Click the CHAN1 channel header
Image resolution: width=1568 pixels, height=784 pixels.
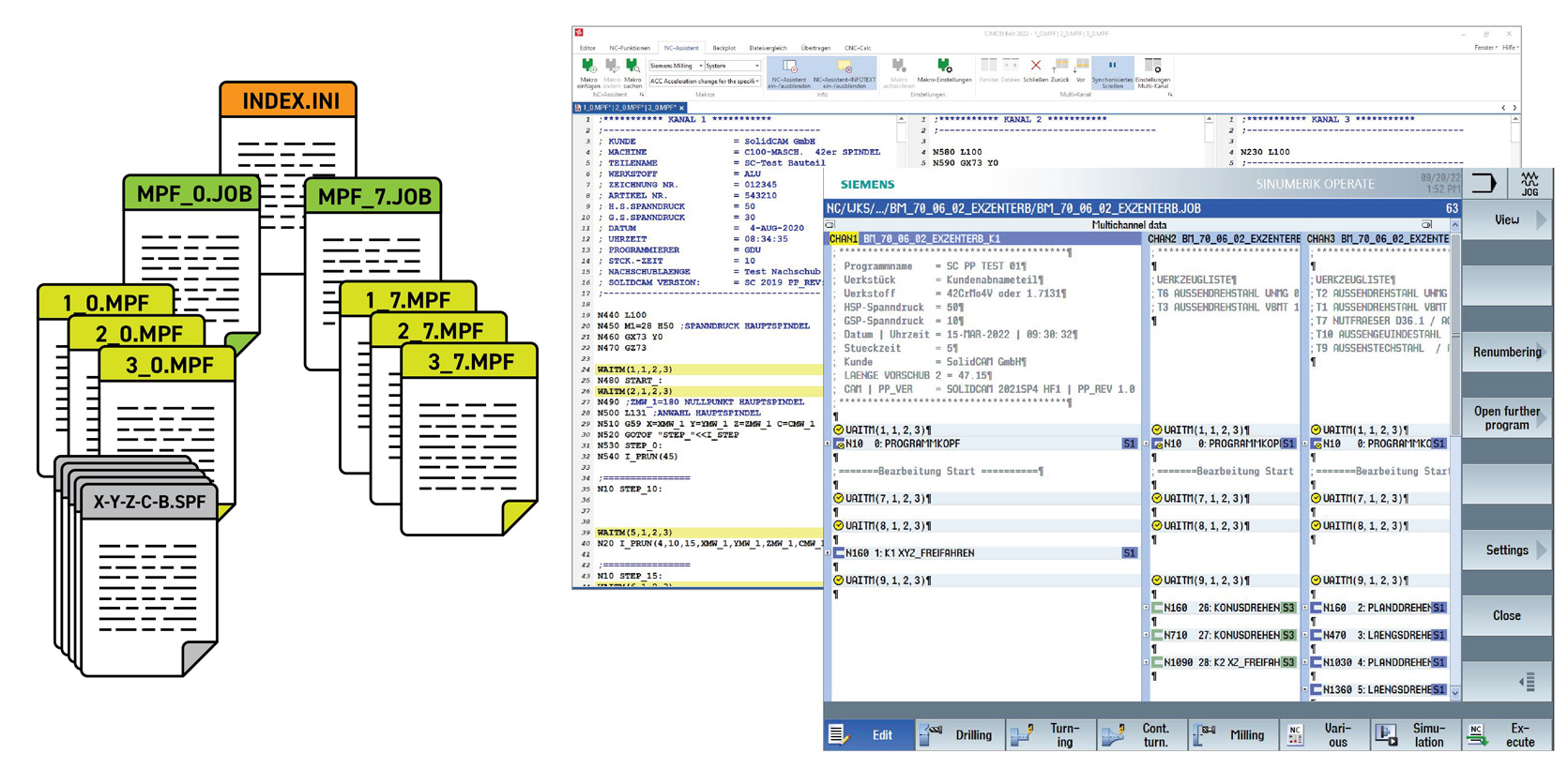[985, 239]
